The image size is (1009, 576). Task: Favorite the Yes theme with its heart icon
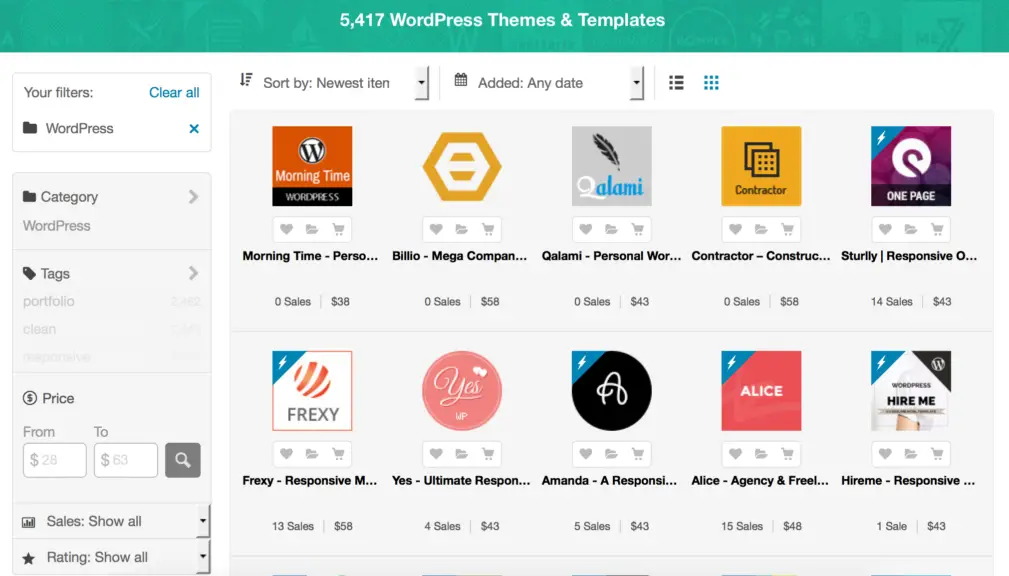point(436,454)
